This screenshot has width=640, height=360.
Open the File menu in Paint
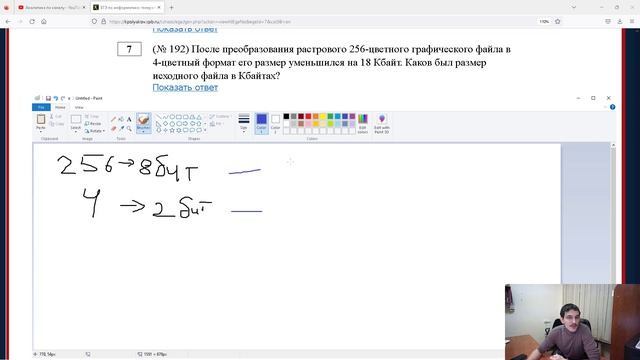(x=41, y=107)
